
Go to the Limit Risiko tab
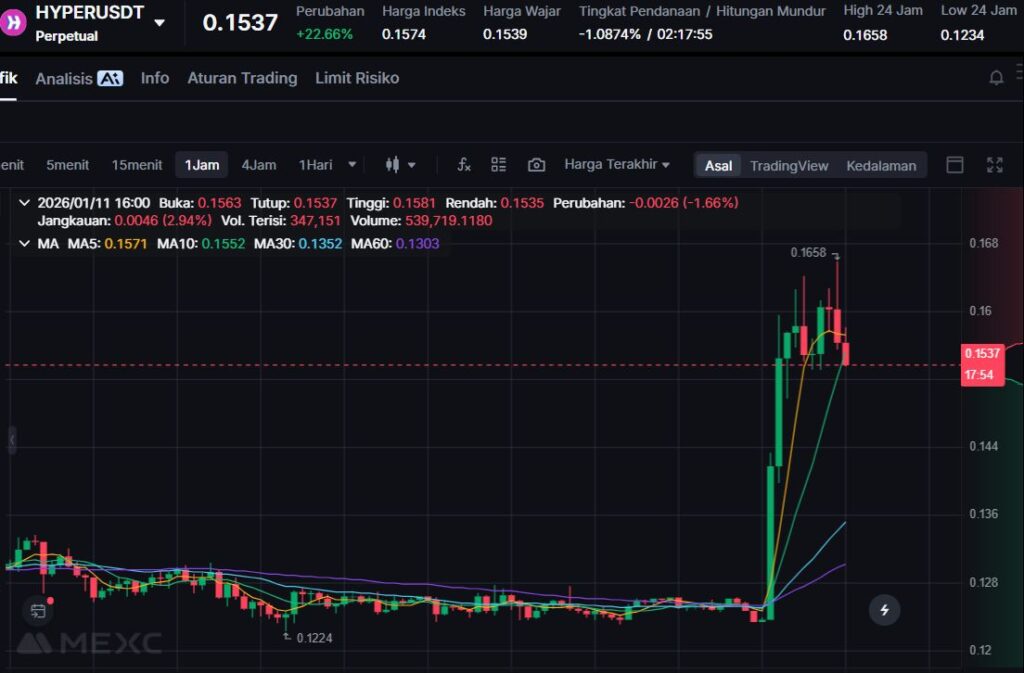coord(357,78)
